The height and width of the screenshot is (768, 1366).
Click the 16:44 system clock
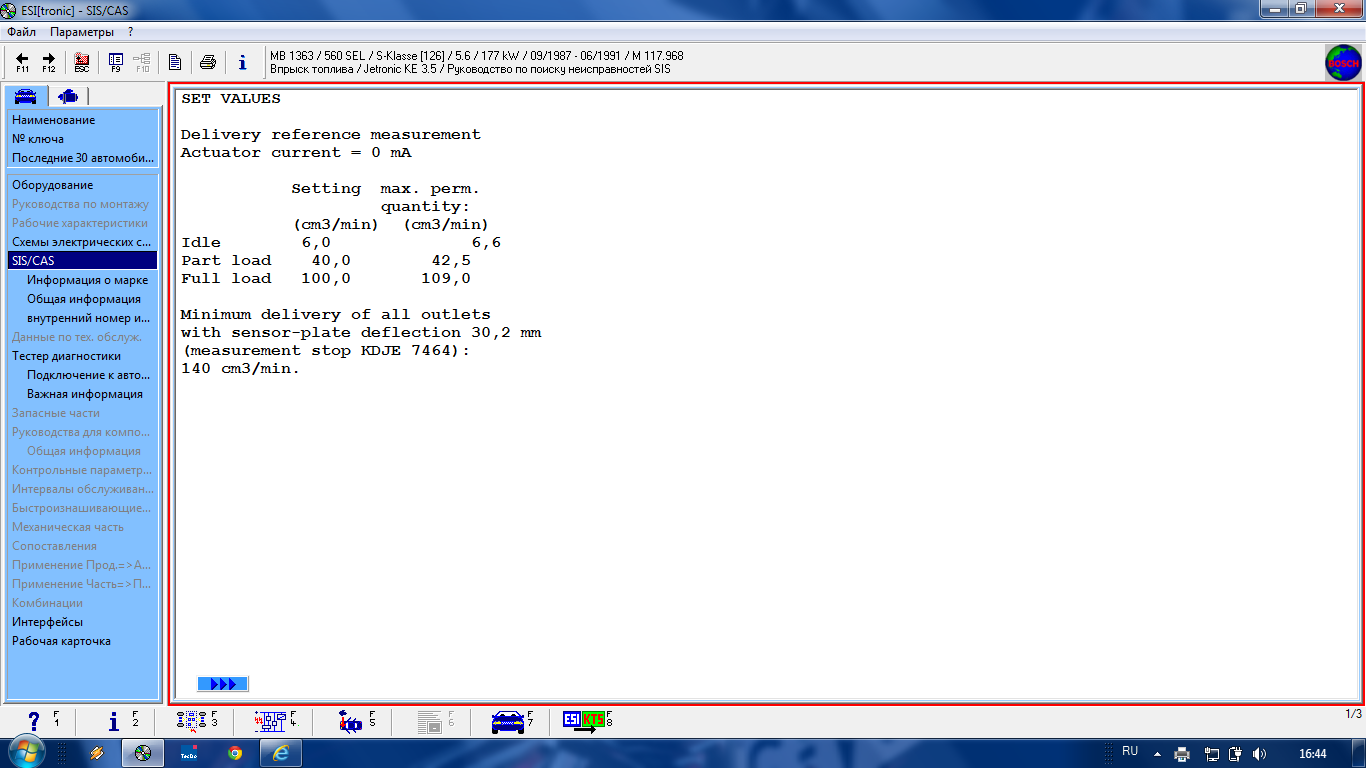[1312, 754]
